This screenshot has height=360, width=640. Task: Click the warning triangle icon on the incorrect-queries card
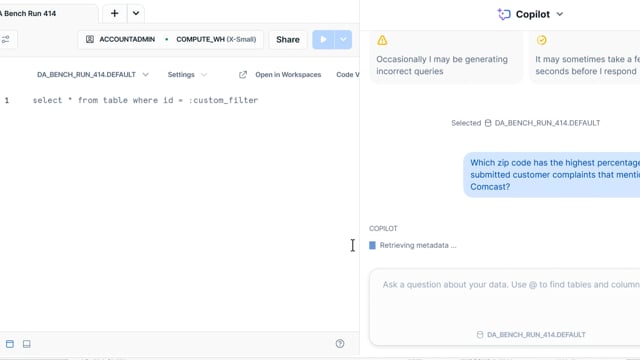(382, 40)
